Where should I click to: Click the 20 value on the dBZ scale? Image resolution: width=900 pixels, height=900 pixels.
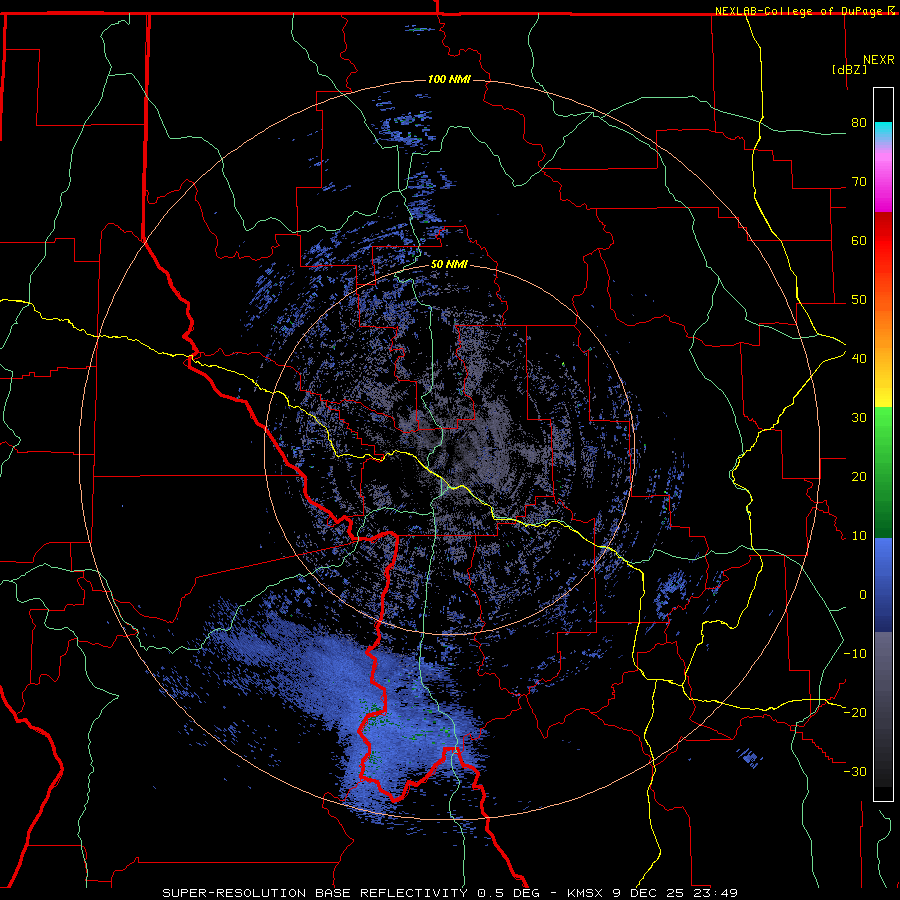point(859,477)
